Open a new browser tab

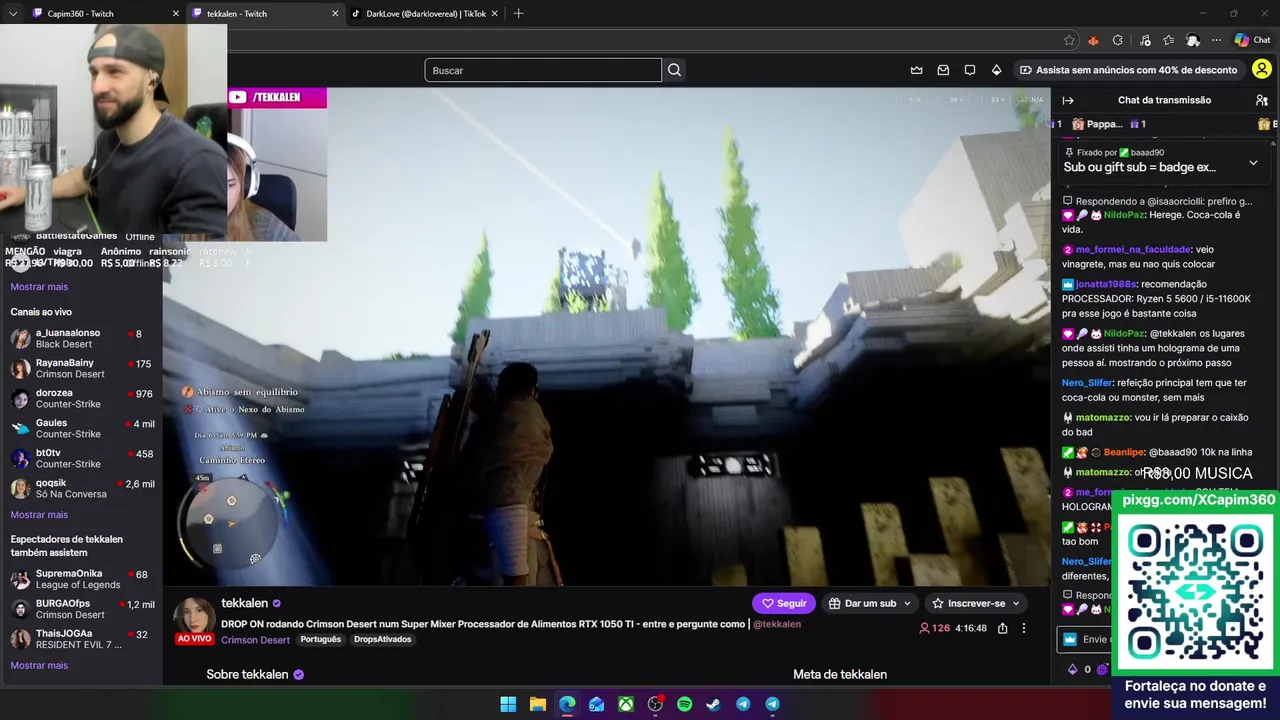[518, 14]
